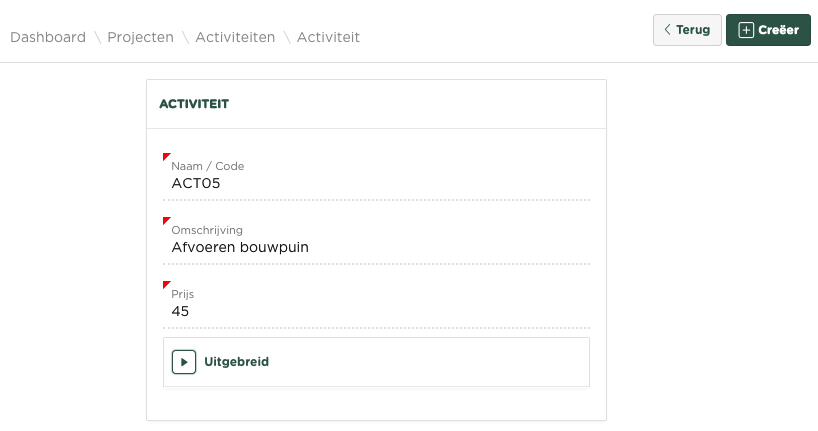This screenshot has height=431, width=818.
Task: Click the Naam / Code label
Action: click(208, 166)
